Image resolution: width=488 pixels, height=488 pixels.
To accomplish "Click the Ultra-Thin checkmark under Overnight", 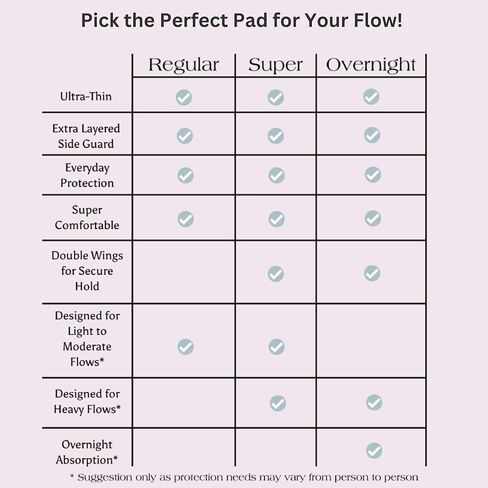I will tap(371, 97).
